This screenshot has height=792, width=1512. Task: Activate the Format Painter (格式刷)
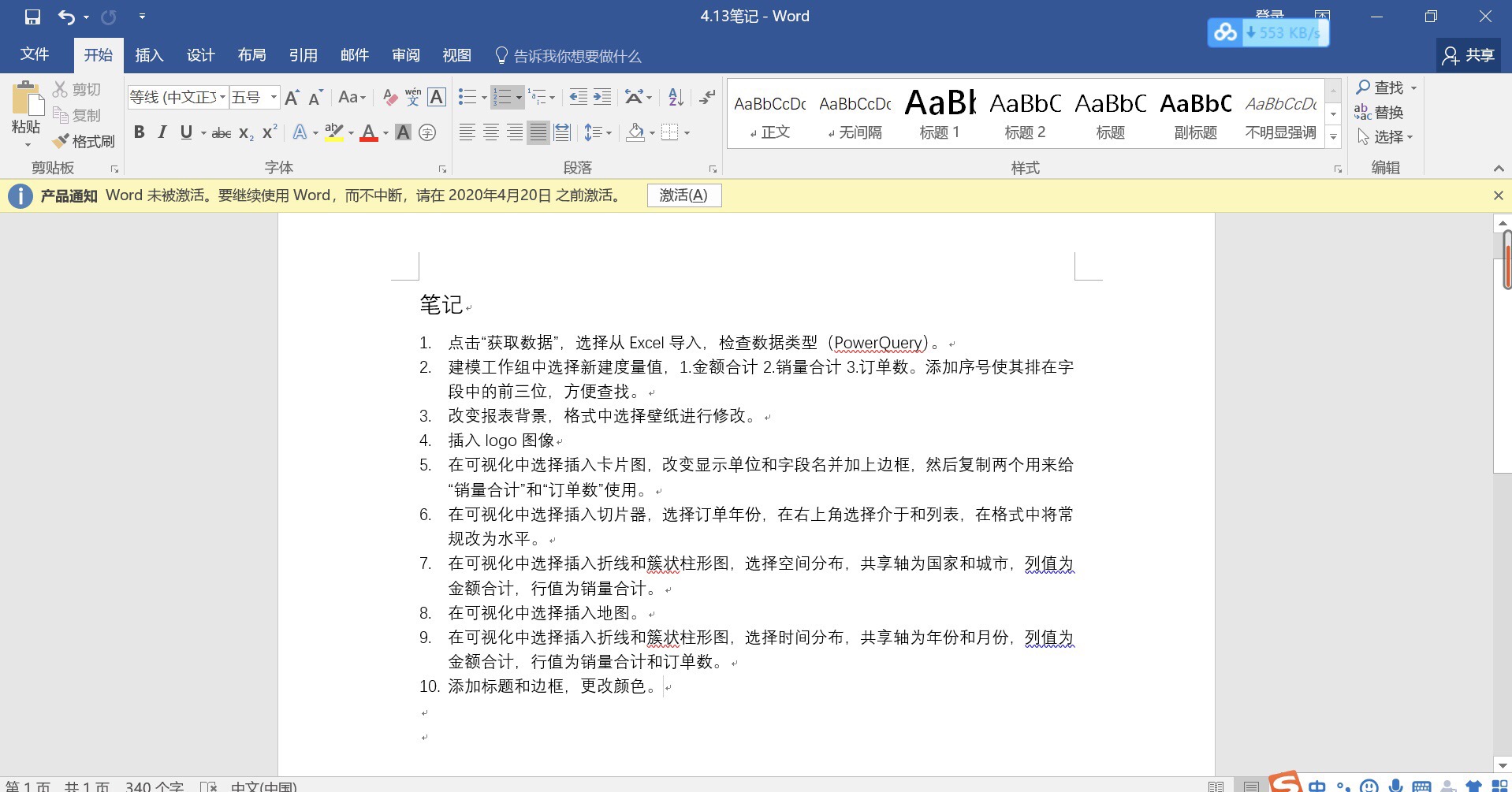click(x=84, y=142)
